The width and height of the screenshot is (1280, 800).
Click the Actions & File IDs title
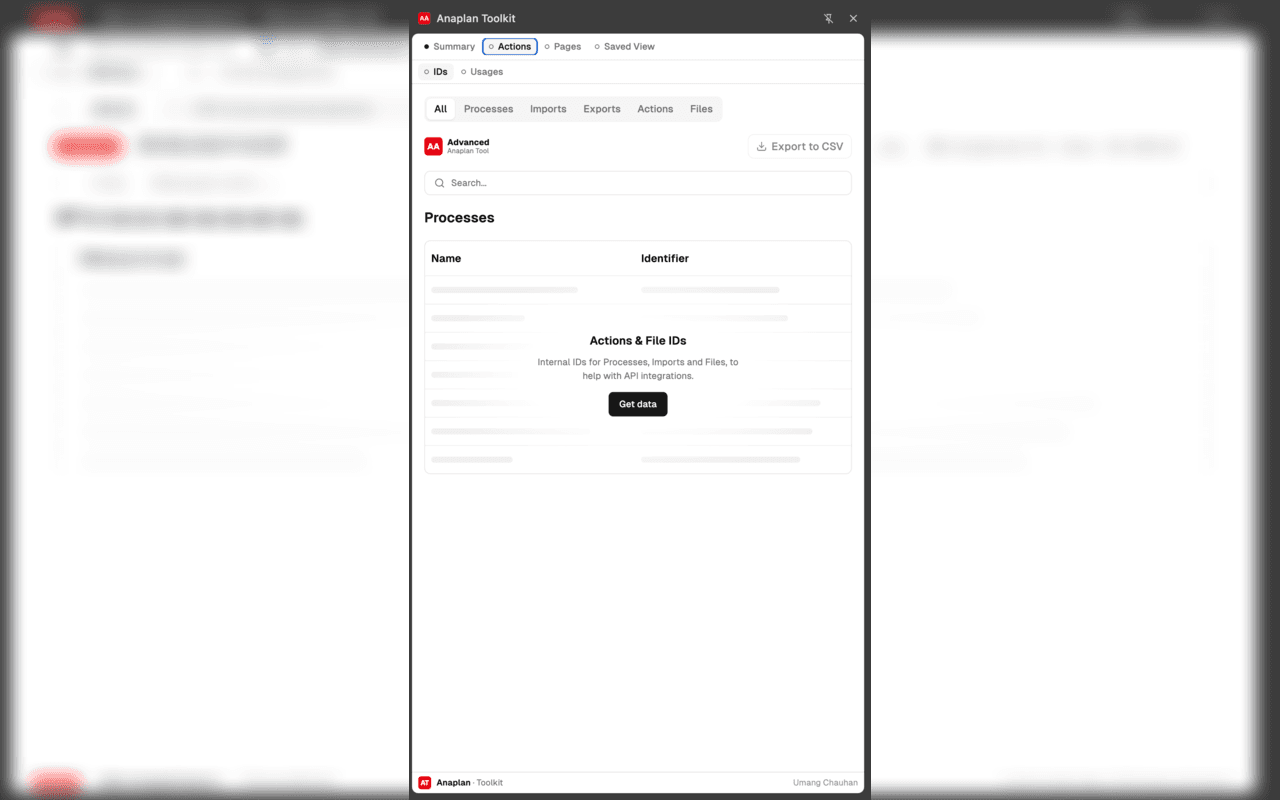(x=638, y=341)
